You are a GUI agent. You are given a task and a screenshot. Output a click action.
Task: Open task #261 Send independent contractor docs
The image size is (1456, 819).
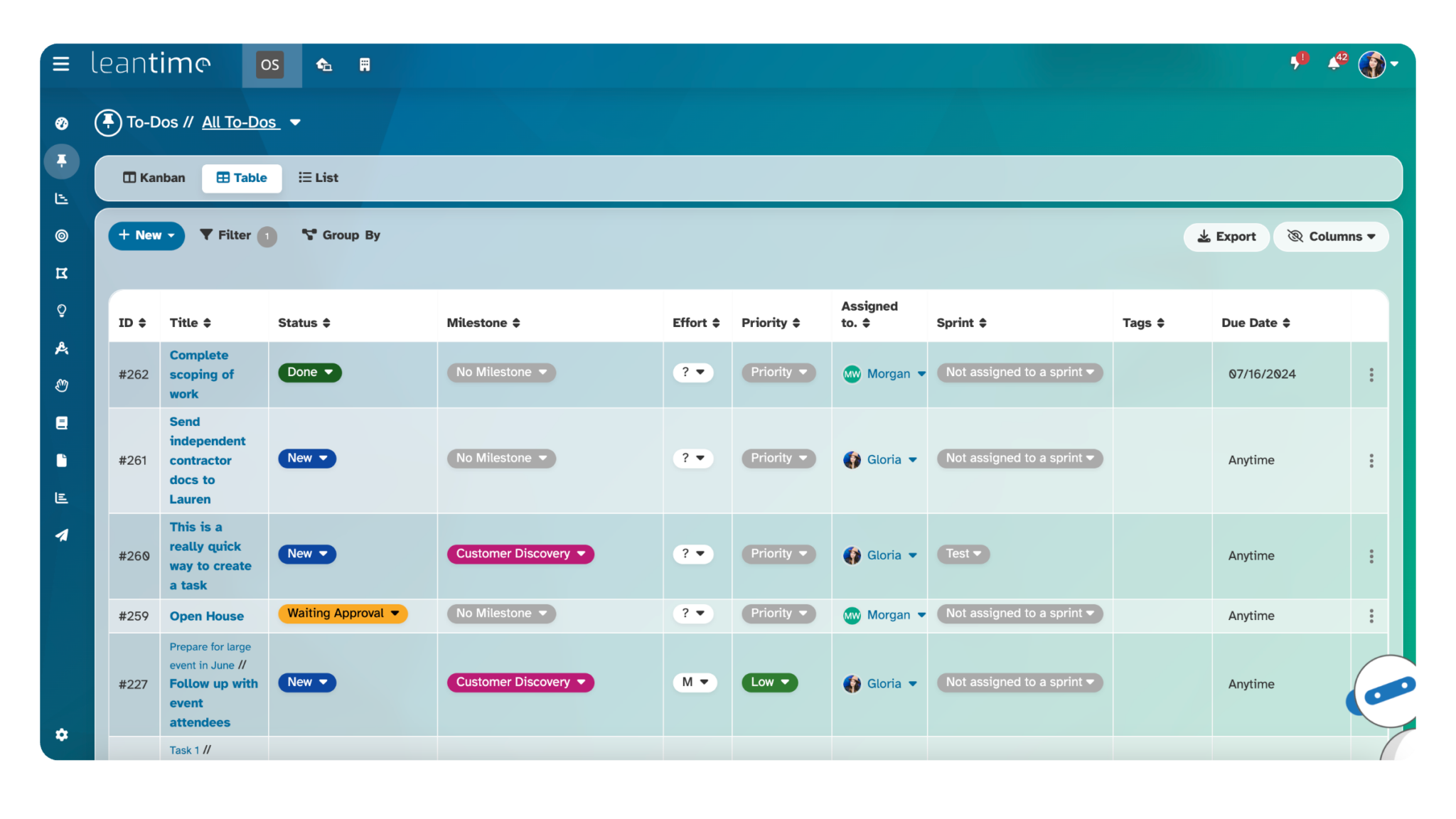point(207,460)
